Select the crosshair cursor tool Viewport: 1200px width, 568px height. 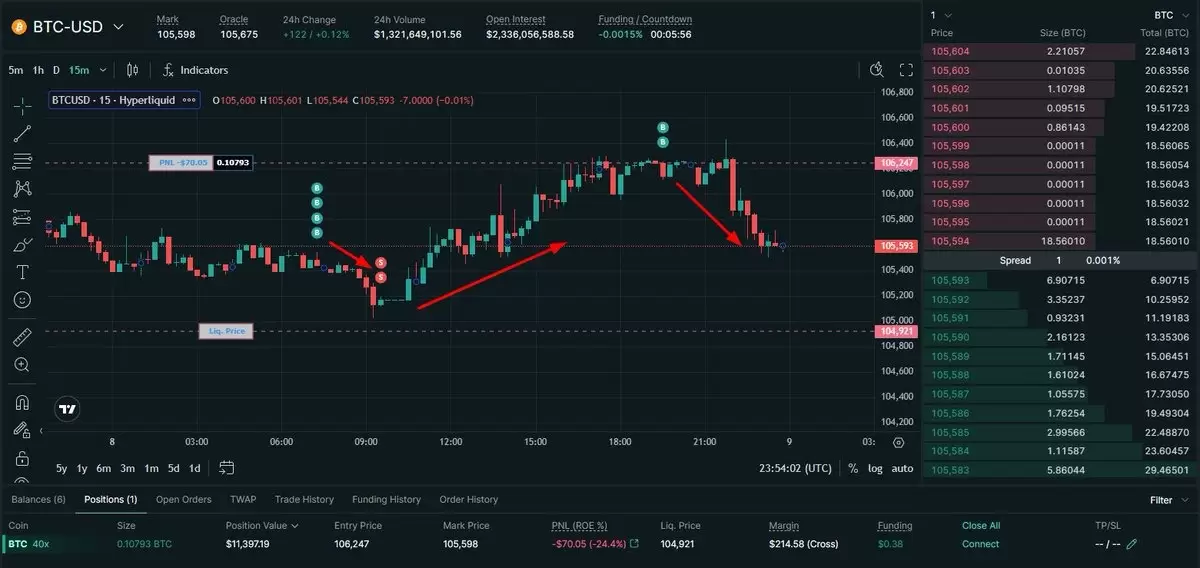(22, 106)
